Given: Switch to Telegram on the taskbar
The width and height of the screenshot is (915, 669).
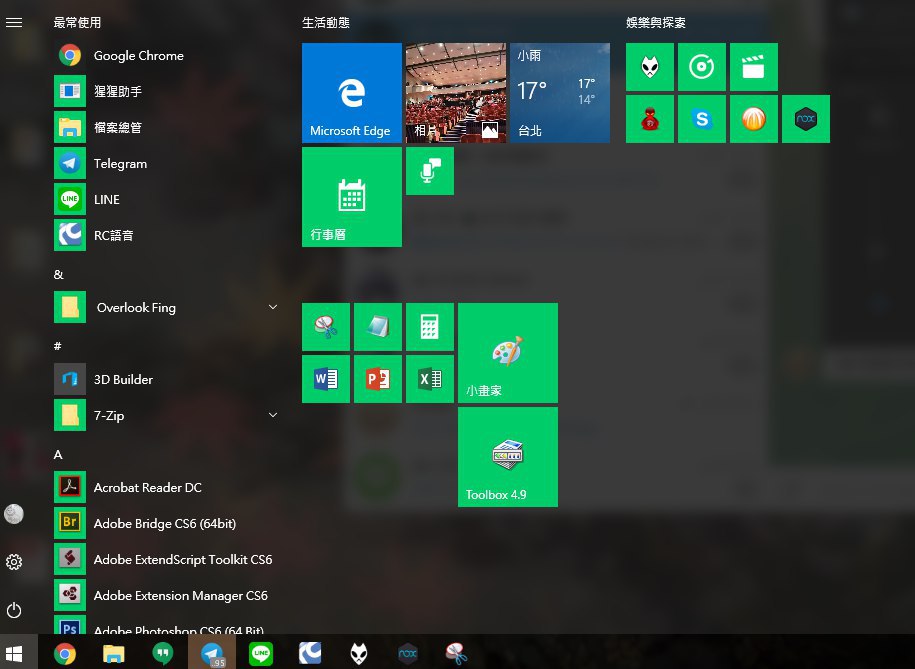Looking at the screenshot, I should [212, 653].
